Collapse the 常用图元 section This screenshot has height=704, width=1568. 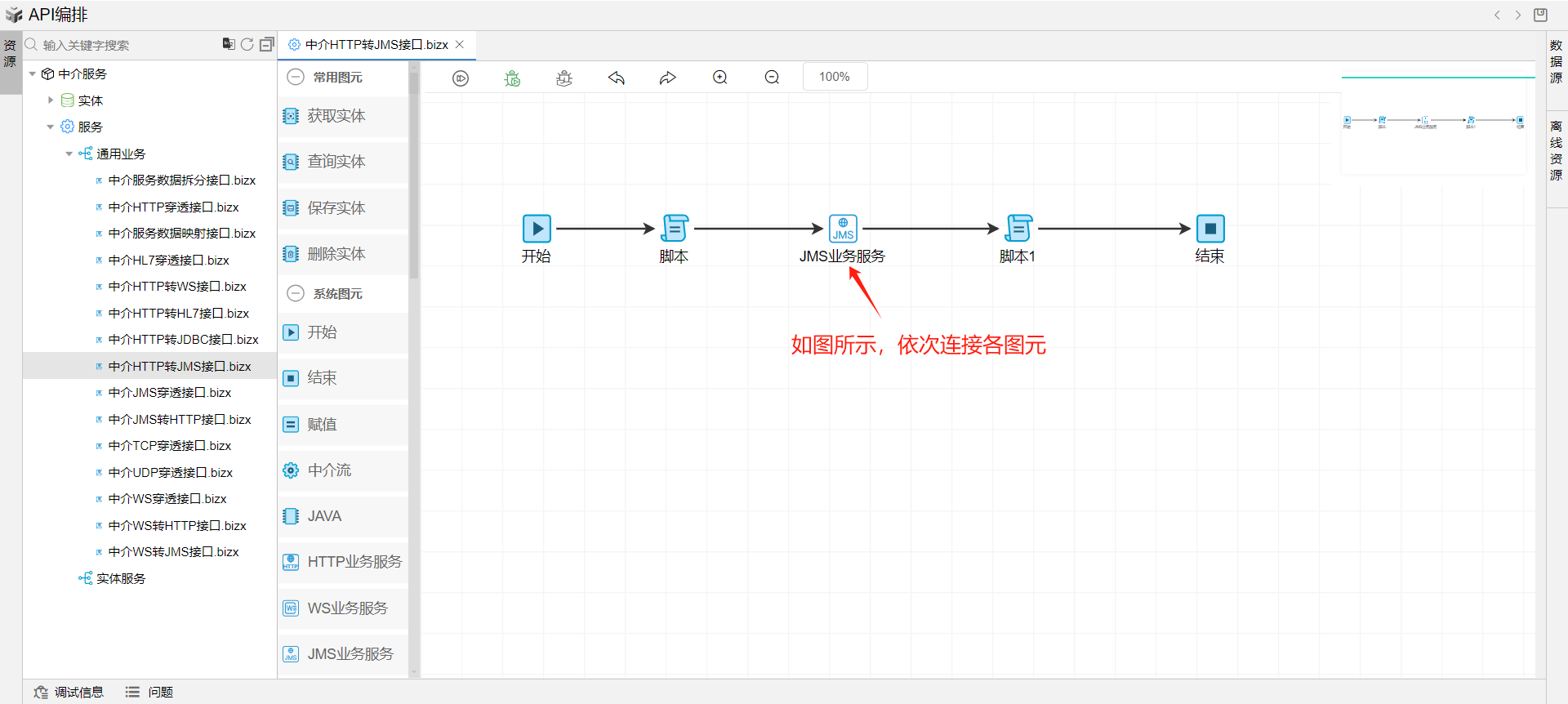pyautogui.click(x=296, y=77)
